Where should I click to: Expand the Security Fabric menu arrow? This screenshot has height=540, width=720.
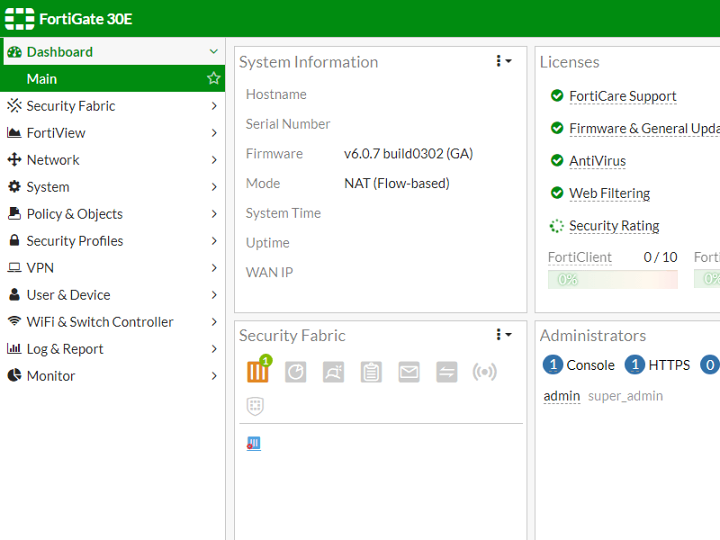pos(214,106)
